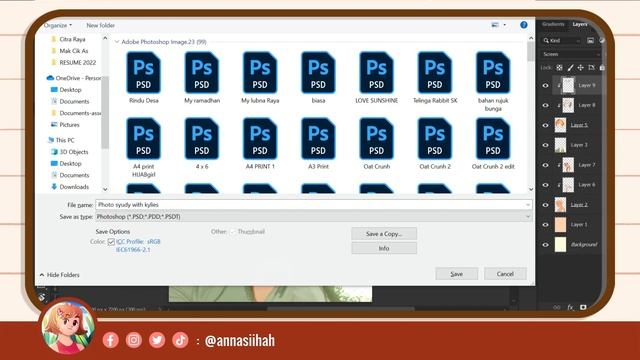The image size is (640, 360).
Task: Click the Cancel button
Action: coord(505,274)
